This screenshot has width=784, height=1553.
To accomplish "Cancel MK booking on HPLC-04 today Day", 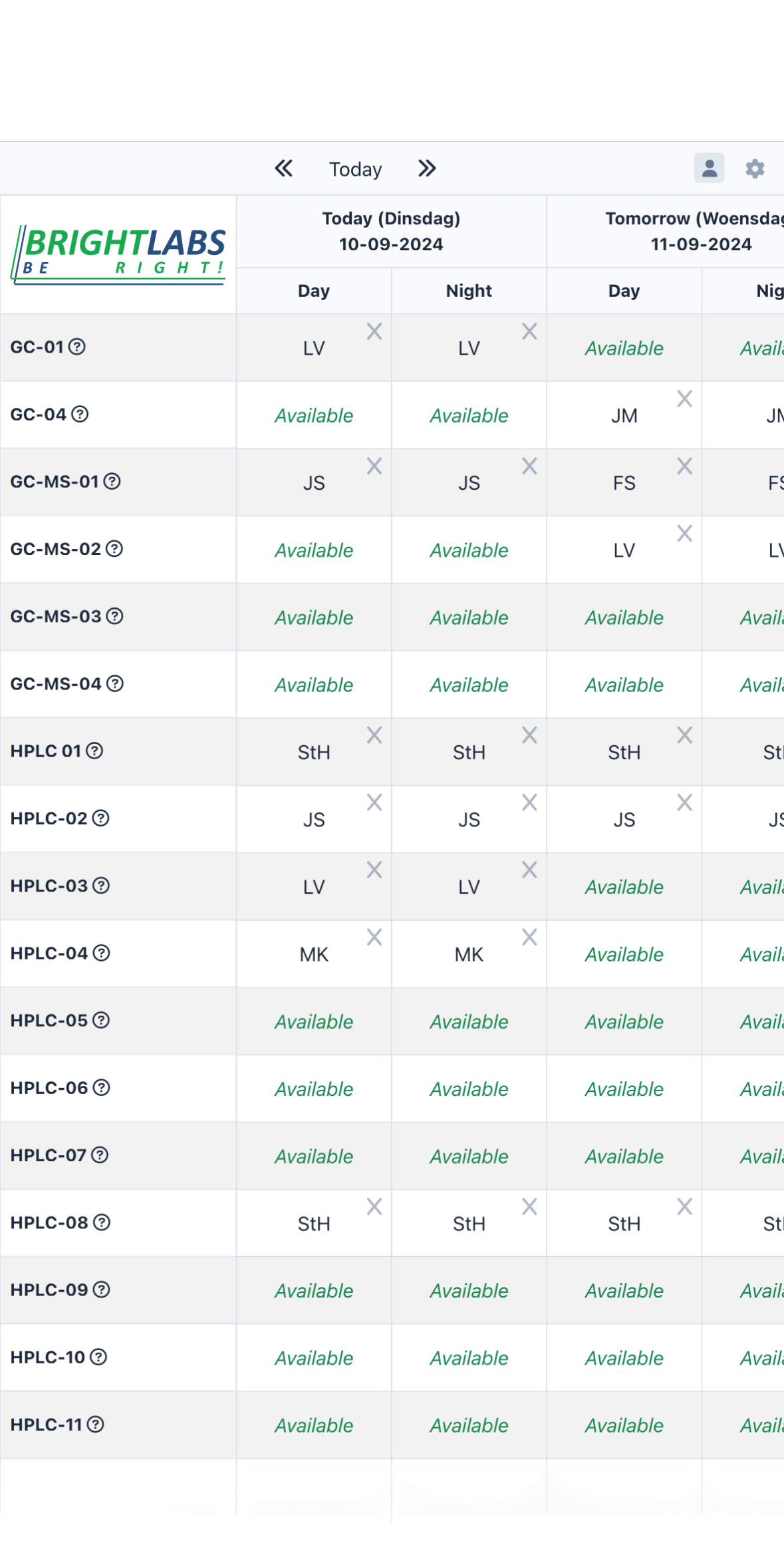I will [x=374, y=937].
